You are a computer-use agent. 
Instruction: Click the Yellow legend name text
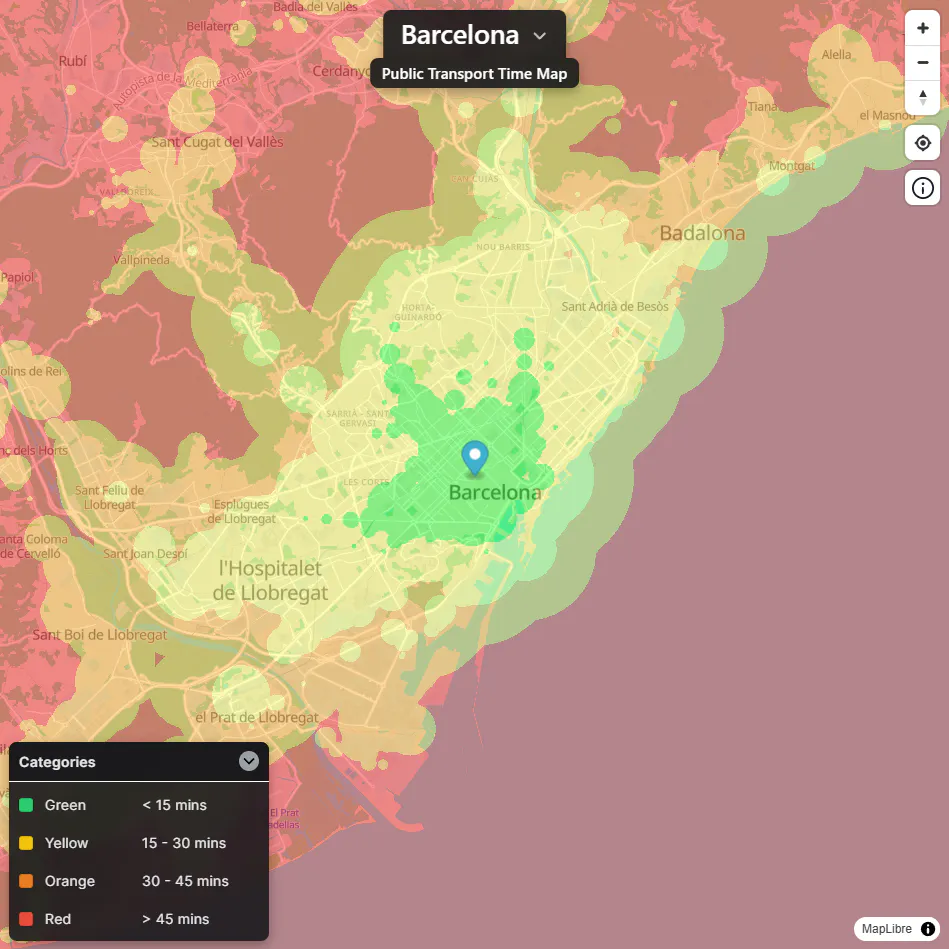coord(67,843)
